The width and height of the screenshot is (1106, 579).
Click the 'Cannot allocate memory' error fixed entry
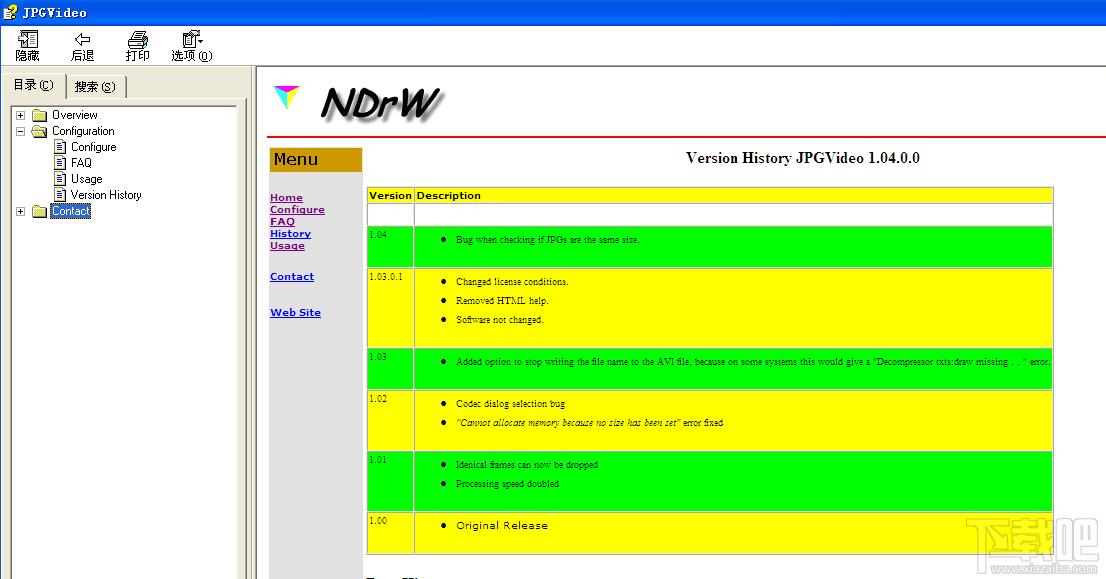click(x=590, y=422)
